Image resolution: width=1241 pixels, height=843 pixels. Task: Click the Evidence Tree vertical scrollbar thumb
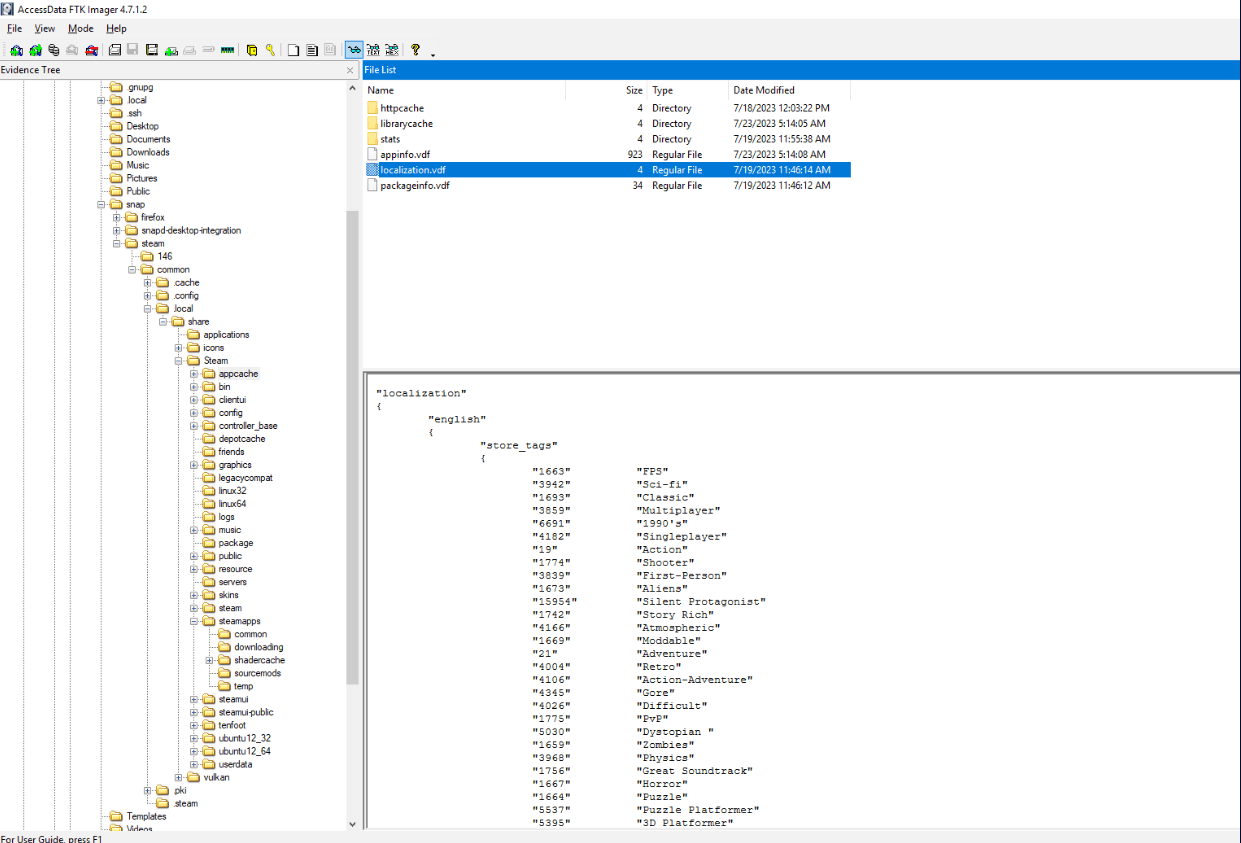[x=352, y=447]
